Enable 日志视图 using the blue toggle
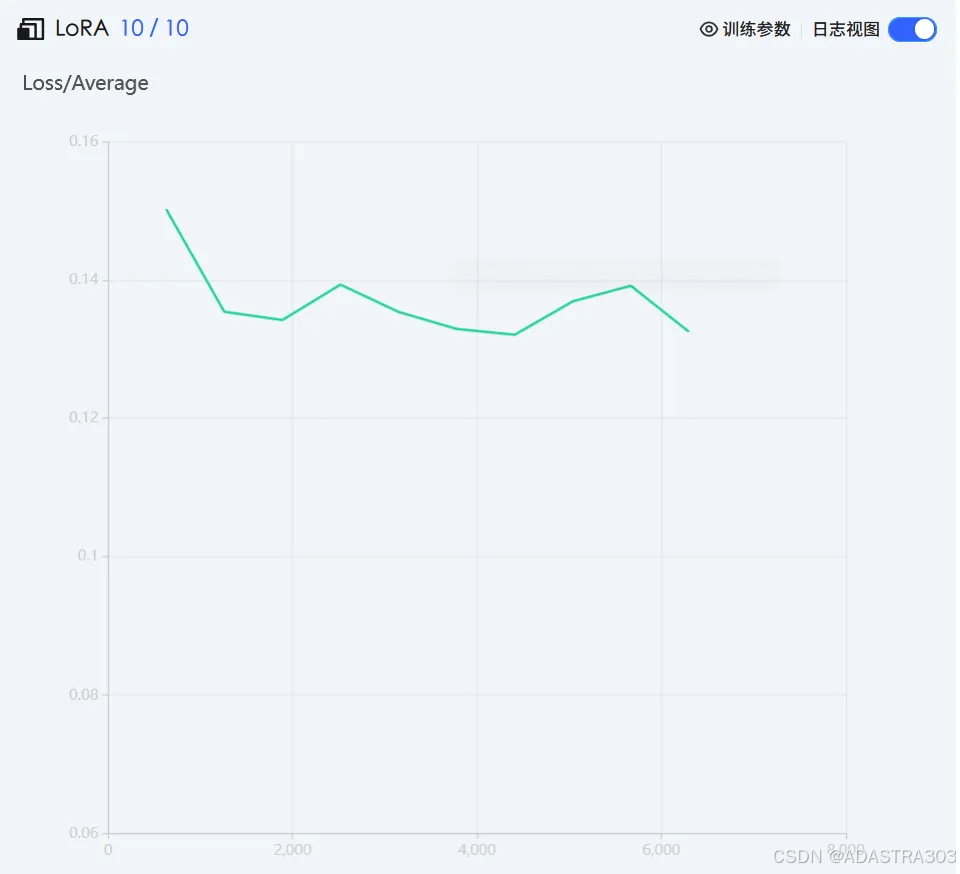 pos(911,29)
